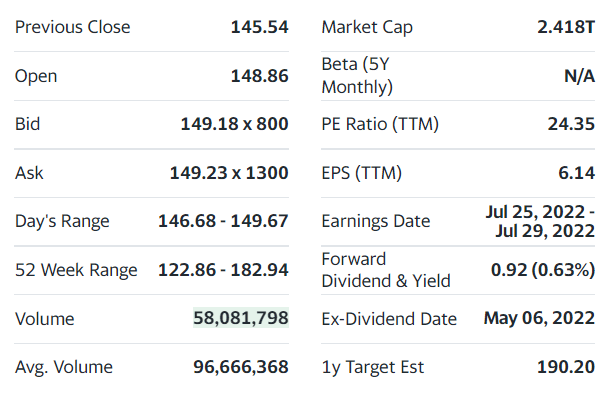Click the Earnings Date range value
The height and width of the screenshot is (404, 615).
tap(540, 221)
